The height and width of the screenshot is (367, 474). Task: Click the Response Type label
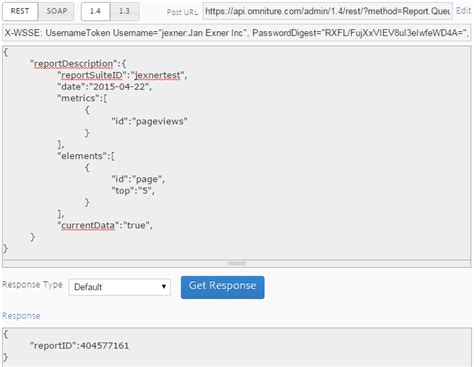32,285
